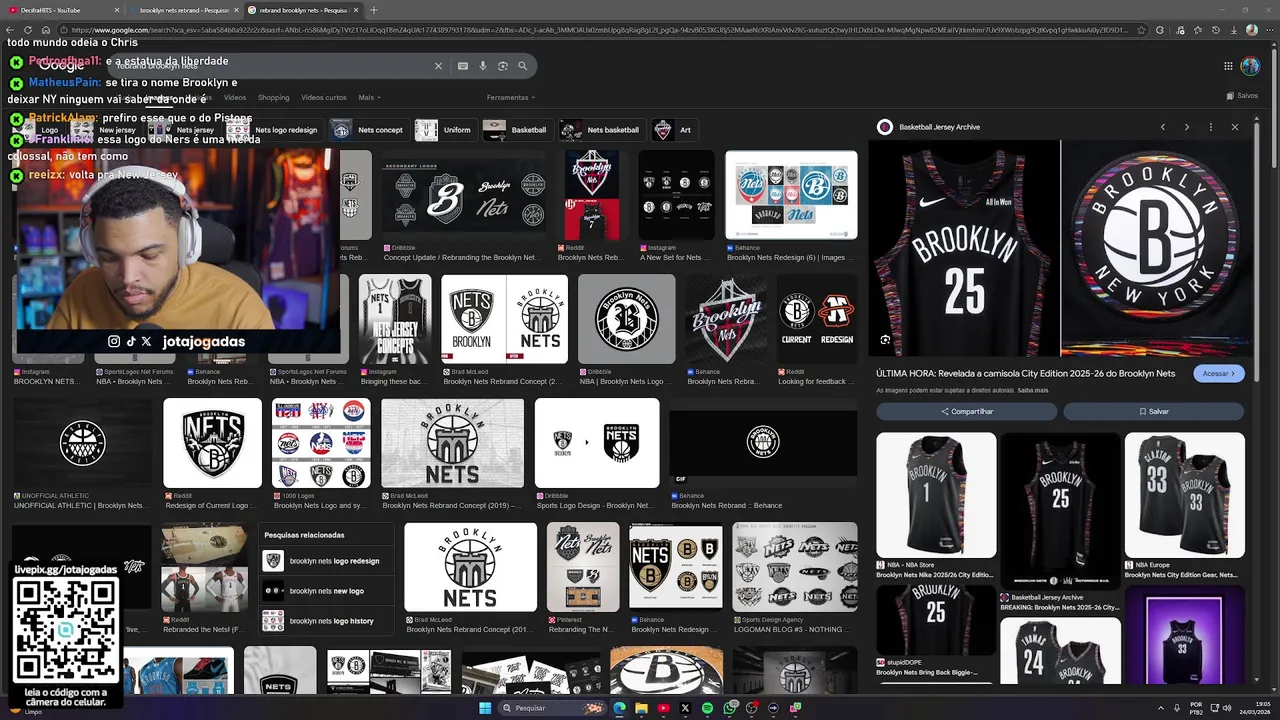The image size is (1280, 720).
Task: Open the Google apps grid
Action: [x=1228, y=66]
